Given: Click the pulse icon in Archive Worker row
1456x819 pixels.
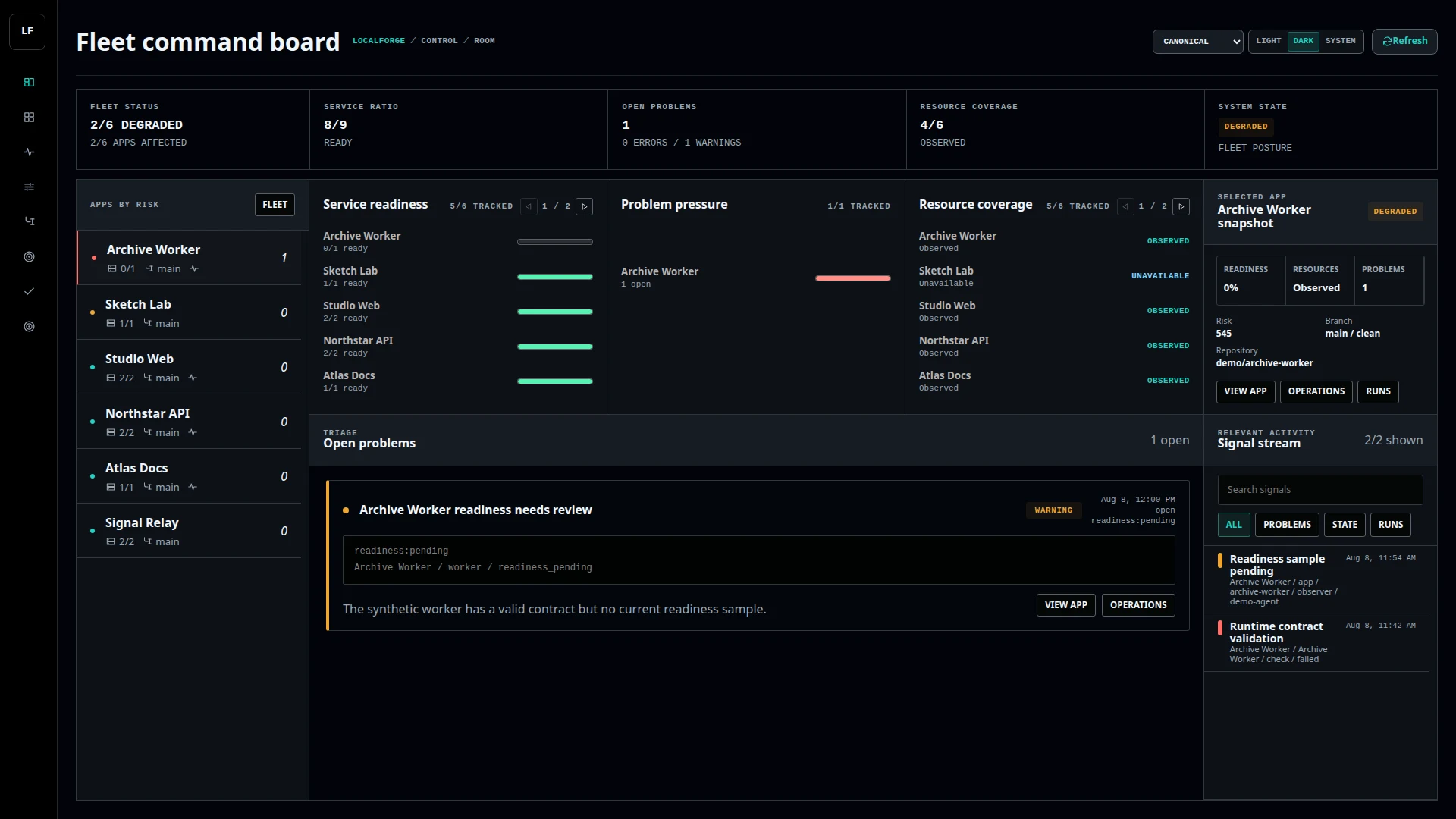Looking at the screenshot, I should point(194,268).
